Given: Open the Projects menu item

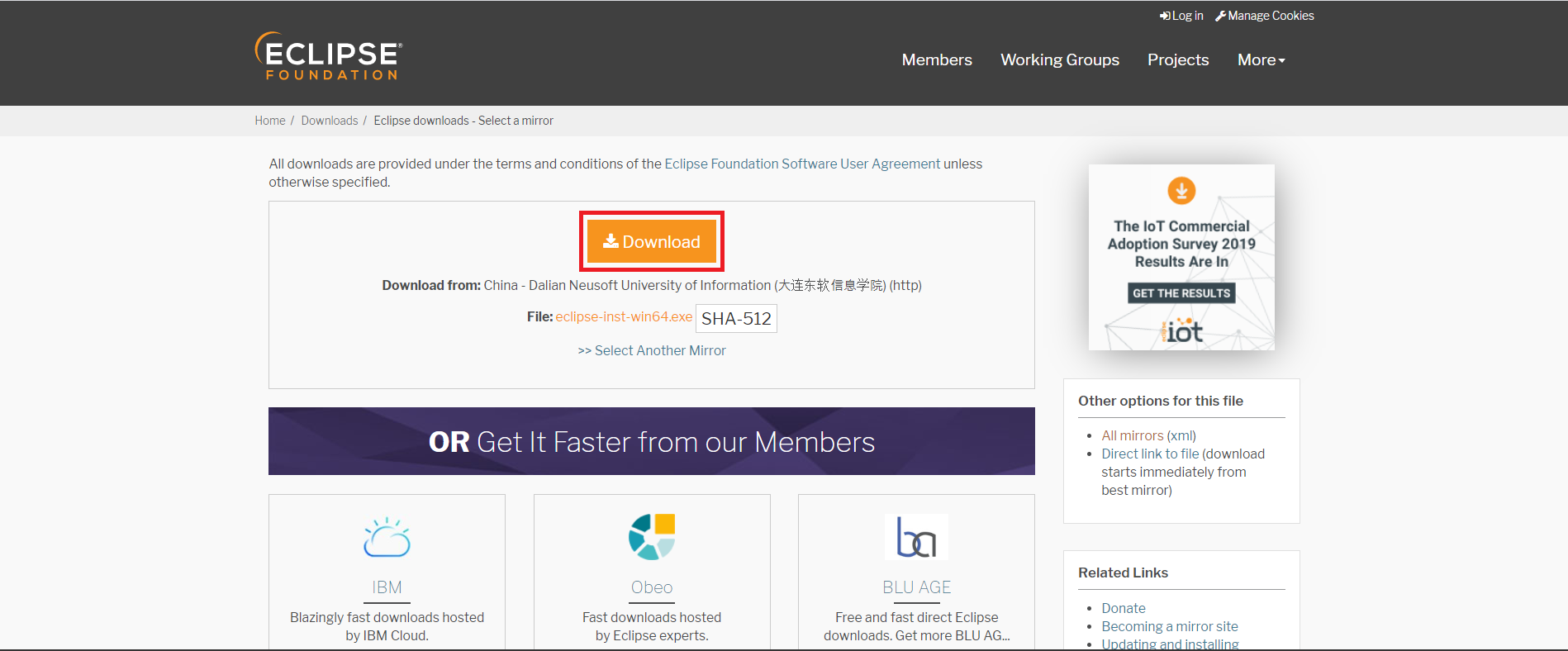Looking at the screenshot, I should (1178, 59).
